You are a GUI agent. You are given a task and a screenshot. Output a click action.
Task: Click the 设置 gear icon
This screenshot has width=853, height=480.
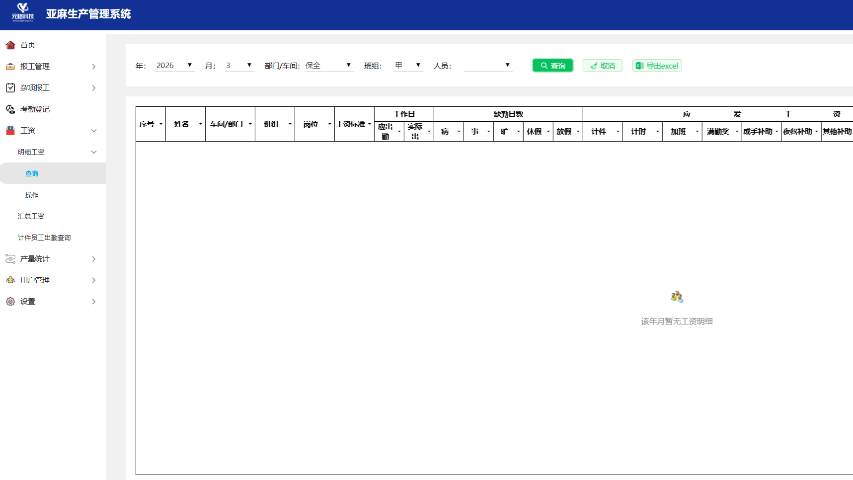(10, 301)
